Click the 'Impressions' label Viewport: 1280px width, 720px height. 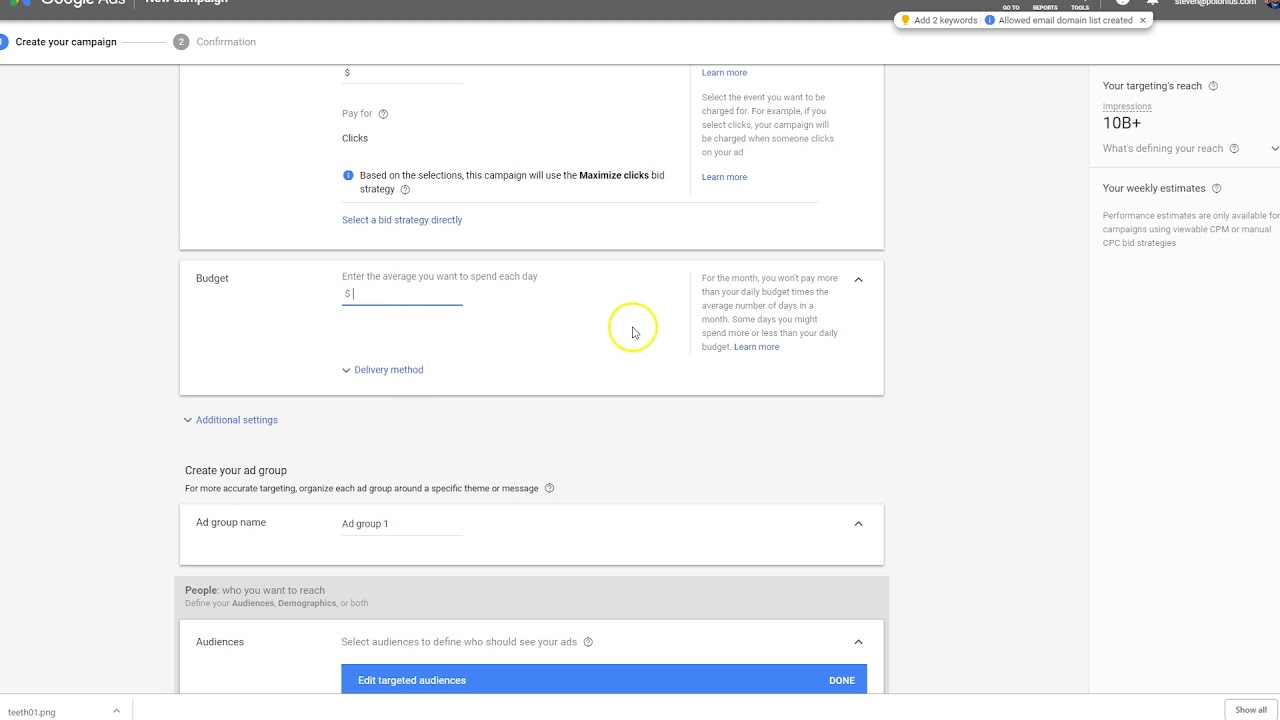click(x=1127, y=106)
